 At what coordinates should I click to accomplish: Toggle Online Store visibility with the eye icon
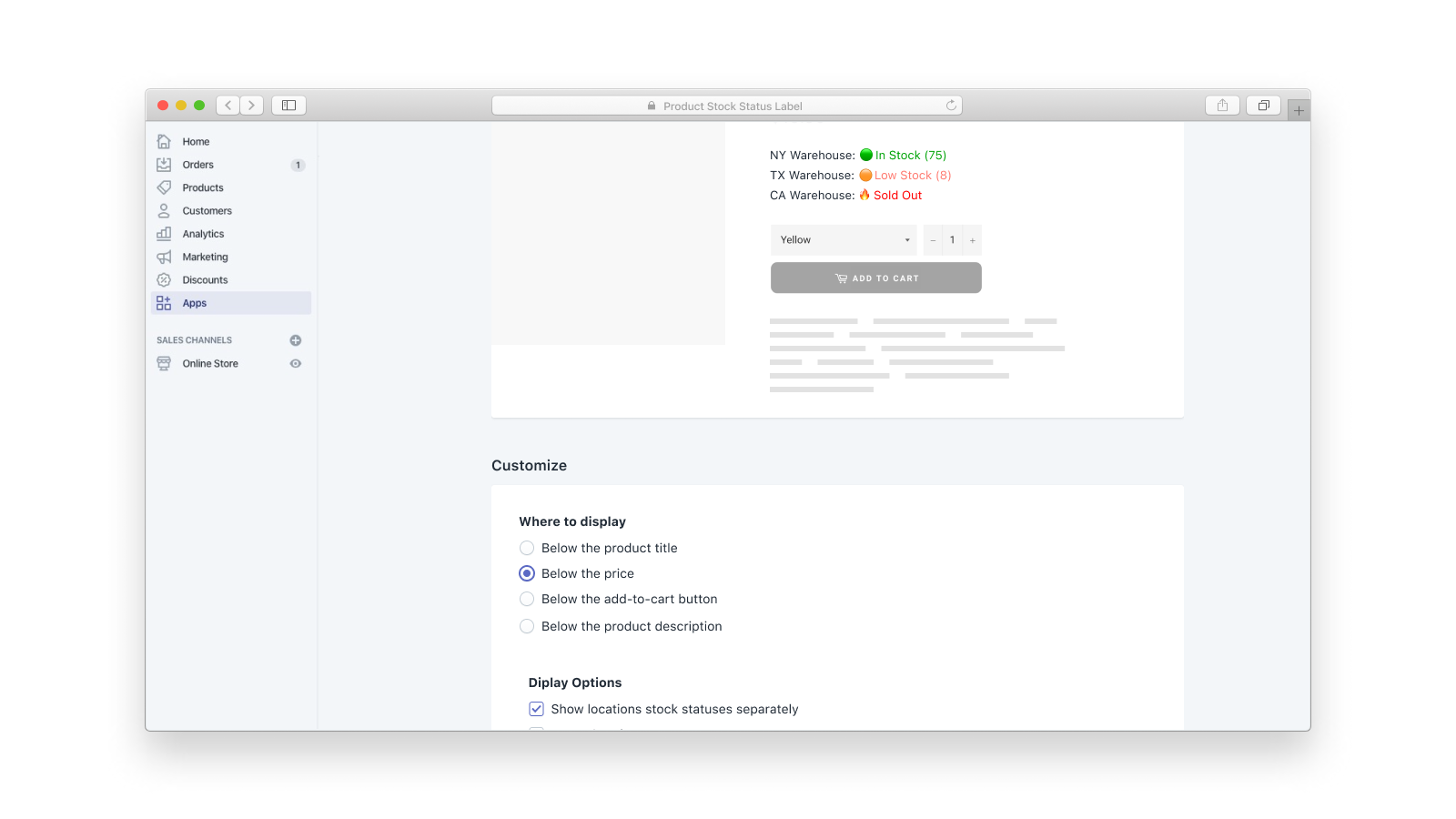(x=295, y=363)
